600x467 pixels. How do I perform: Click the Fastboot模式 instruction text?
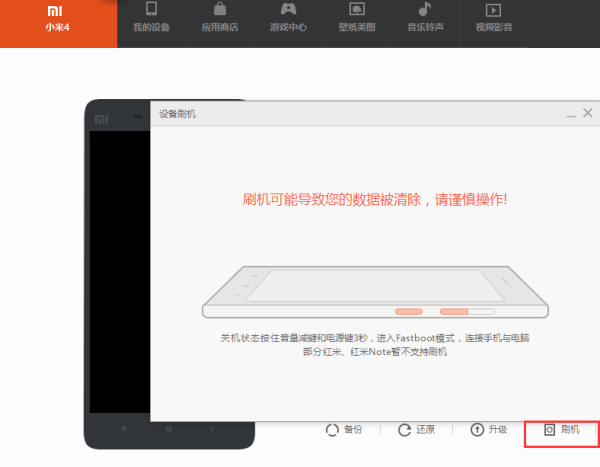point(375,338)
